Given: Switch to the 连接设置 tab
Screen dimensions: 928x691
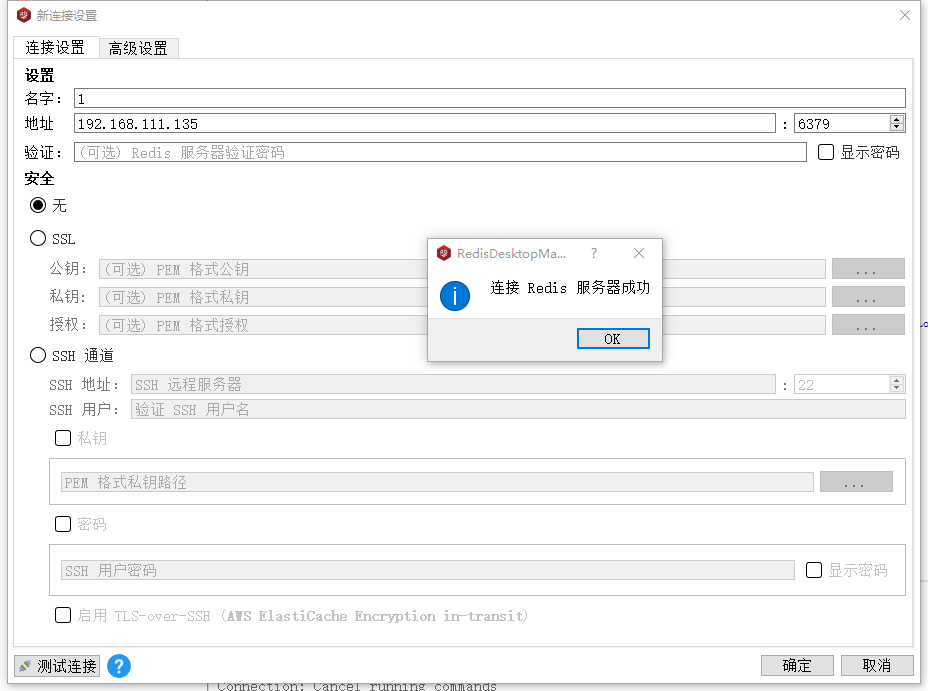Looking at the screenshot, I should (55, 47).
